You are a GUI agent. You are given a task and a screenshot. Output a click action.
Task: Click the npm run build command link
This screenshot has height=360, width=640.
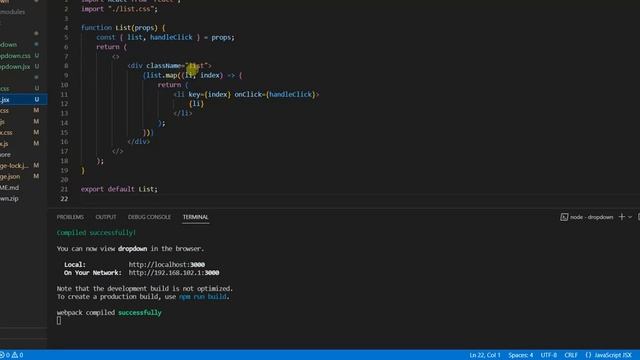[202, 297]
